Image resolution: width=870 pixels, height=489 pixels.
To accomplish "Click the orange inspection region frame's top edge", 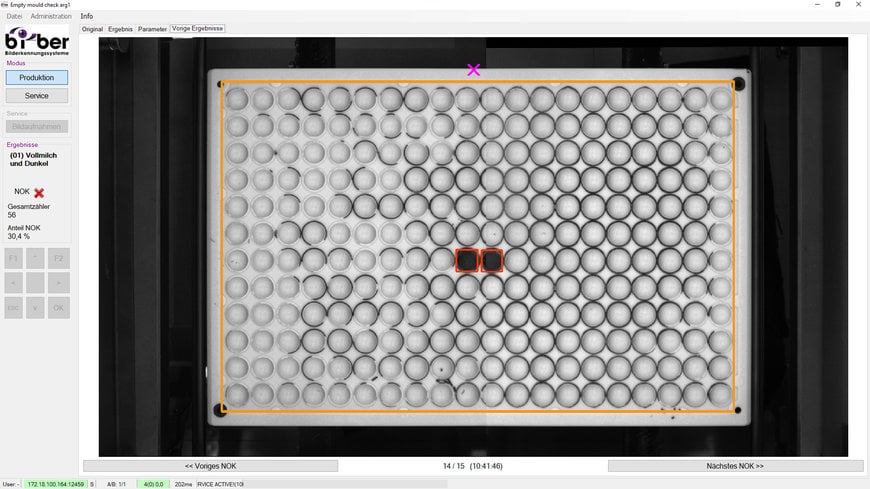I will click(477, 82).
